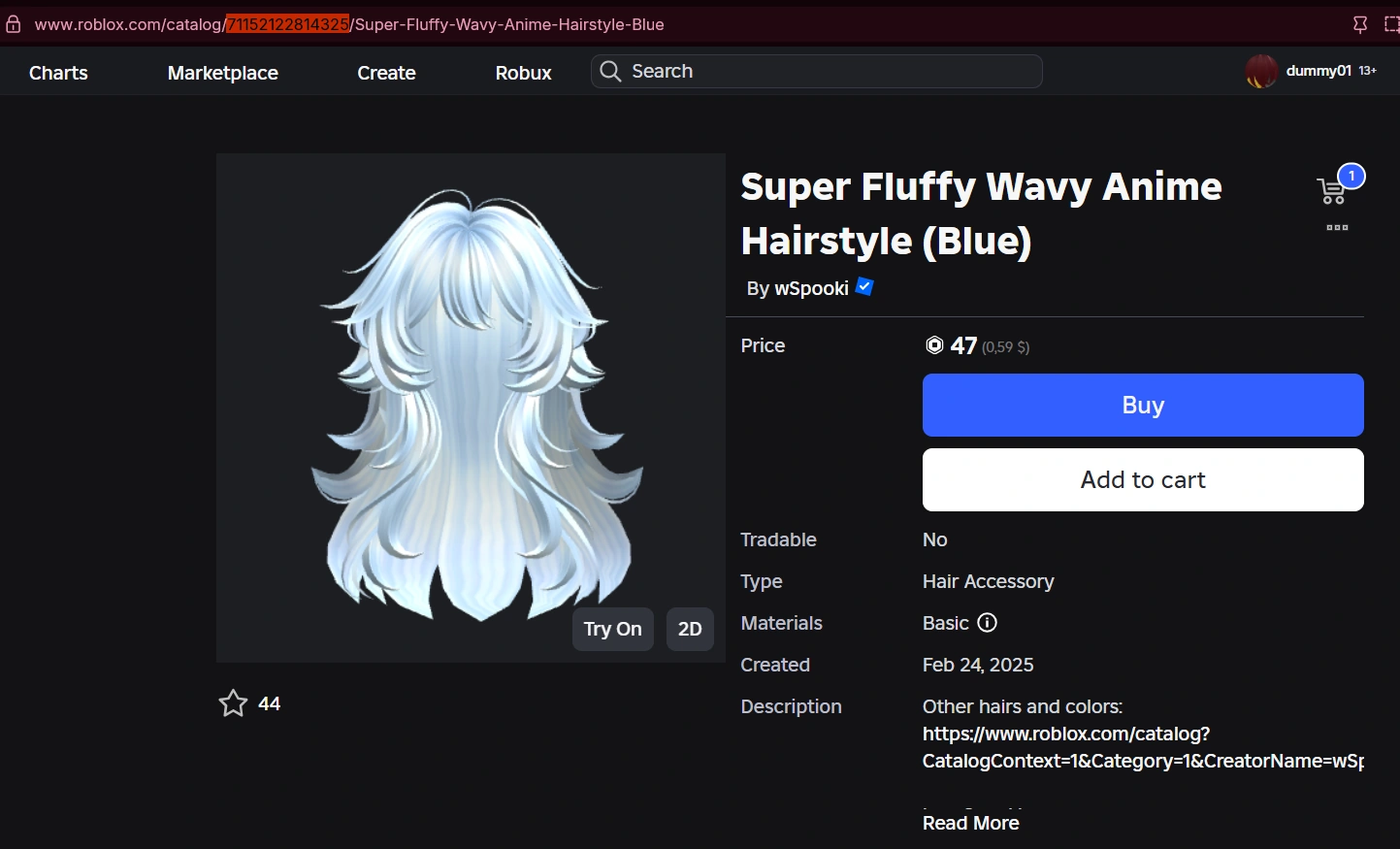Viewport: 1400px width, 849px height.
Task: Click the Feb 24, 2025 created date
Action: pyautogui.click(x=978, y=665)
